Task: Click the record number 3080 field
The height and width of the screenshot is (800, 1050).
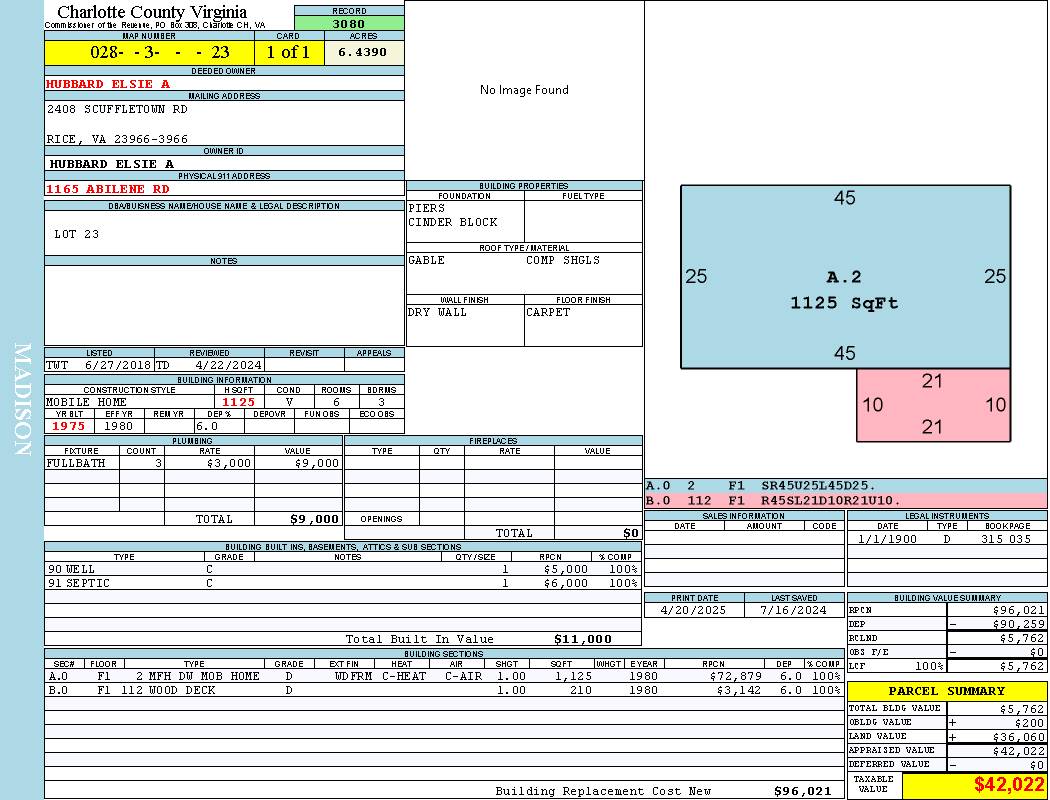Action: [349, 24]
